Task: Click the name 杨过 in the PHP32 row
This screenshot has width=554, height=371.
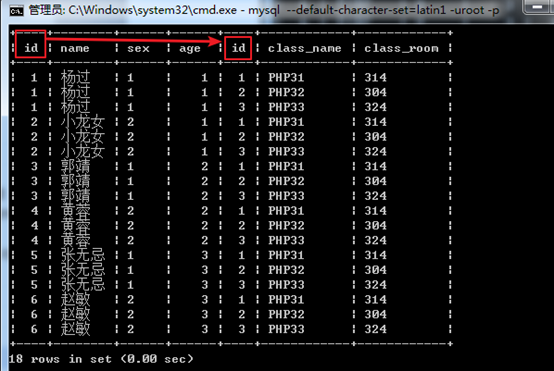Action: point(75,92)
